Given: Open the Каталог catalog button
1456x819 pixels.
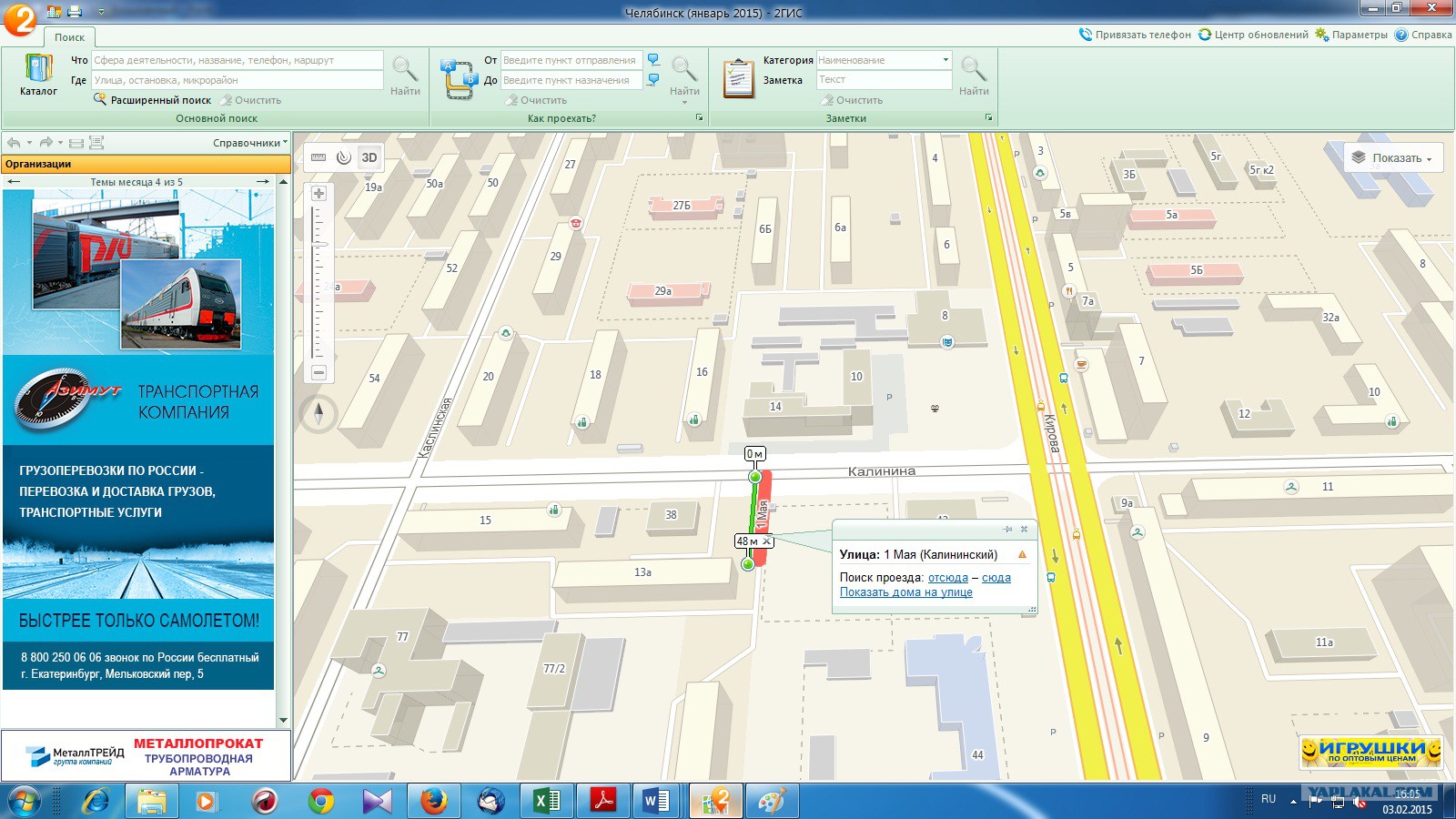Looking at the screenshot, I should tap(38, 75).
